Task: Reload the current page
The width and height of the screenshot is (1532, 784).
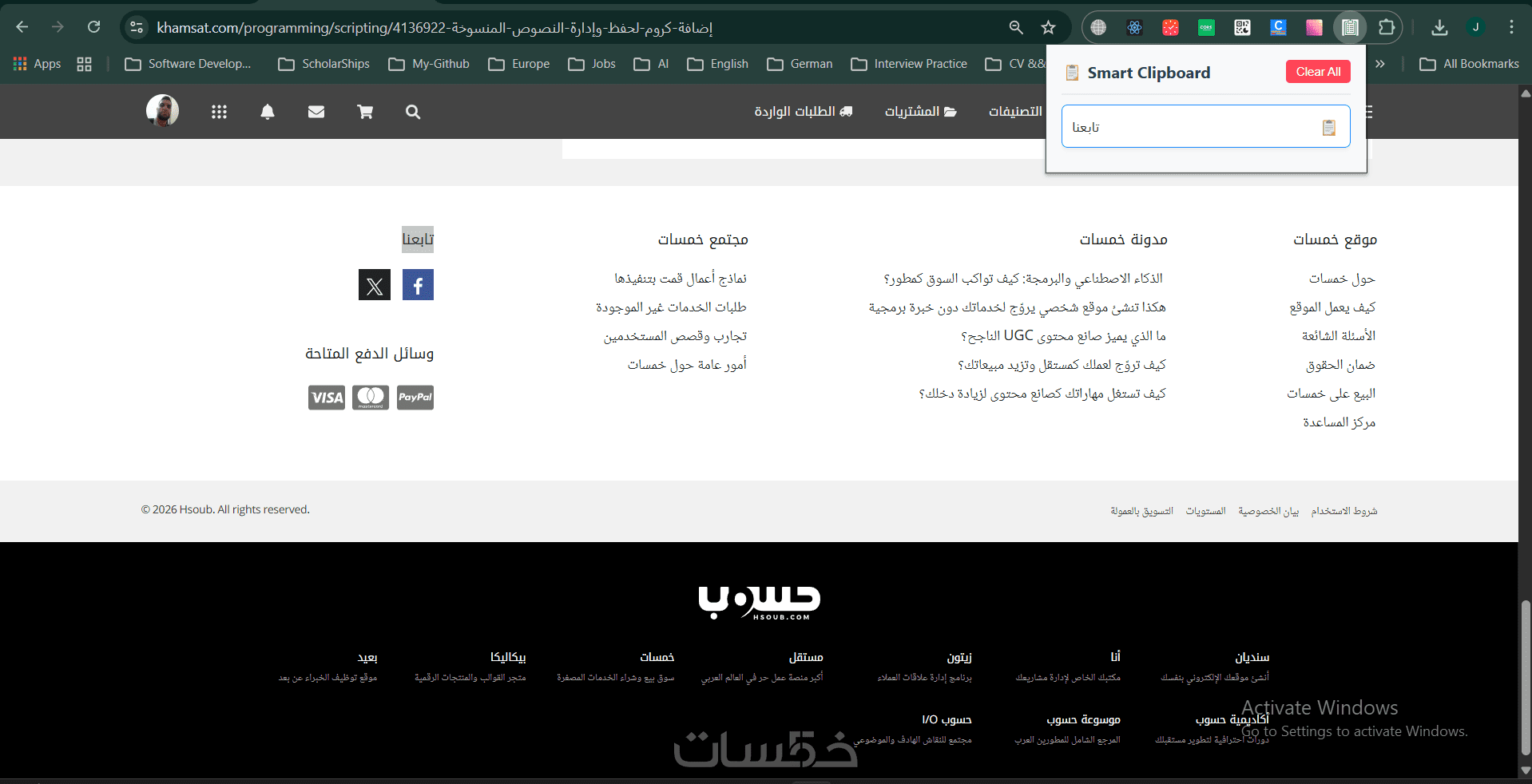Action: click(x=93, y=27)
